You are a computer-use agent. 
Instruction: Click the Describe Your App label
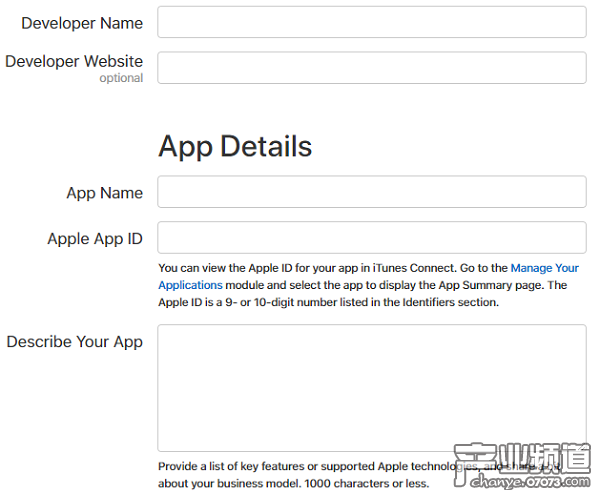(x=75, y=342)
